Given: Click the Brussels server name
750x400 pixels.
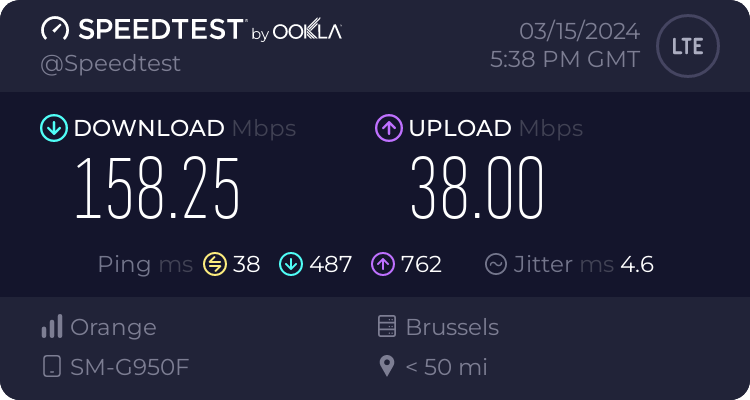Looking at the screenshot, I should pyautogui.click(x=452, y=327).
